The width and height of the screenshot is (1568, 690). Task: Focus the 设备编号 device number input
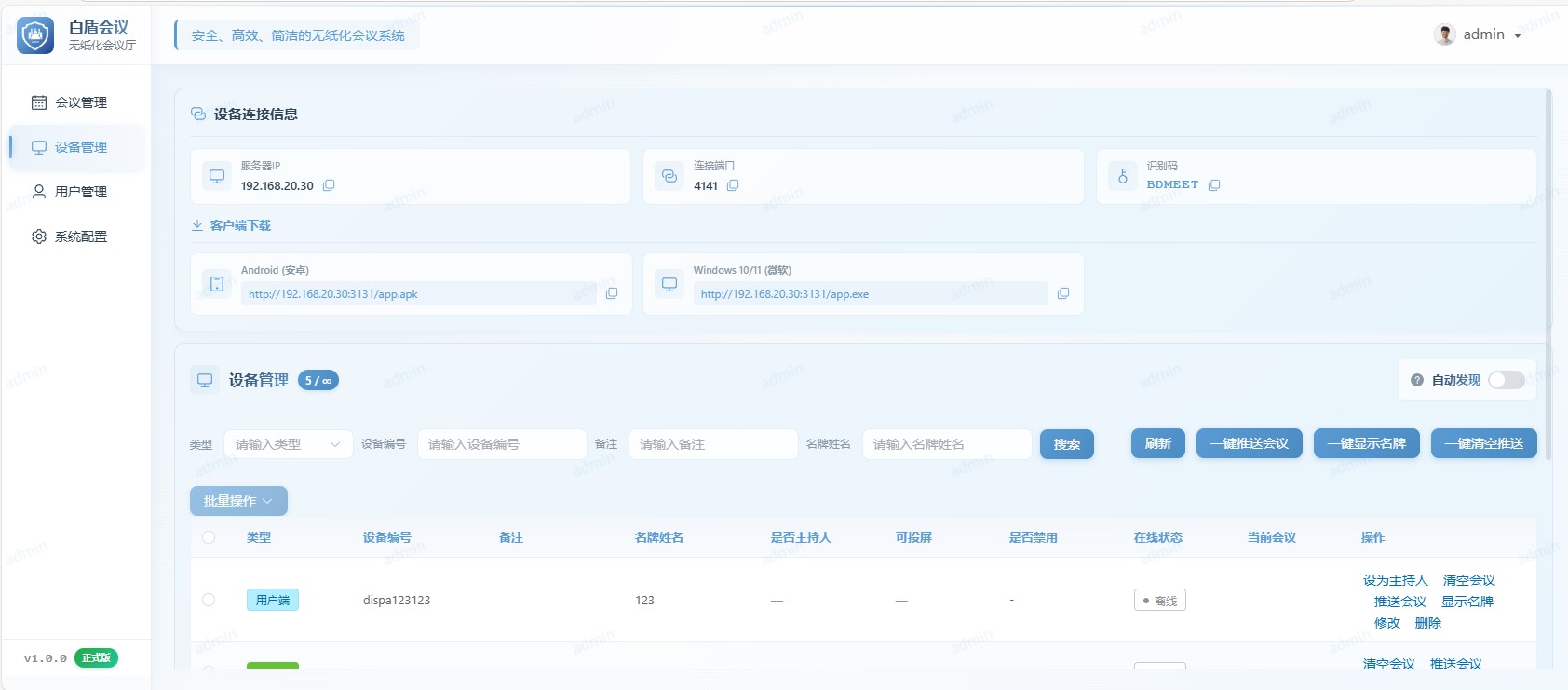502,444
